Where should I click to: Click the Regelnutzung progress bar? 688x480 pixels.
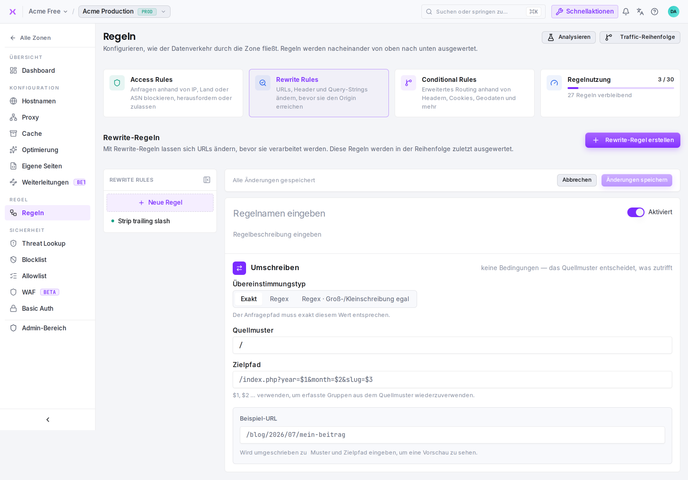click(620, 88)
